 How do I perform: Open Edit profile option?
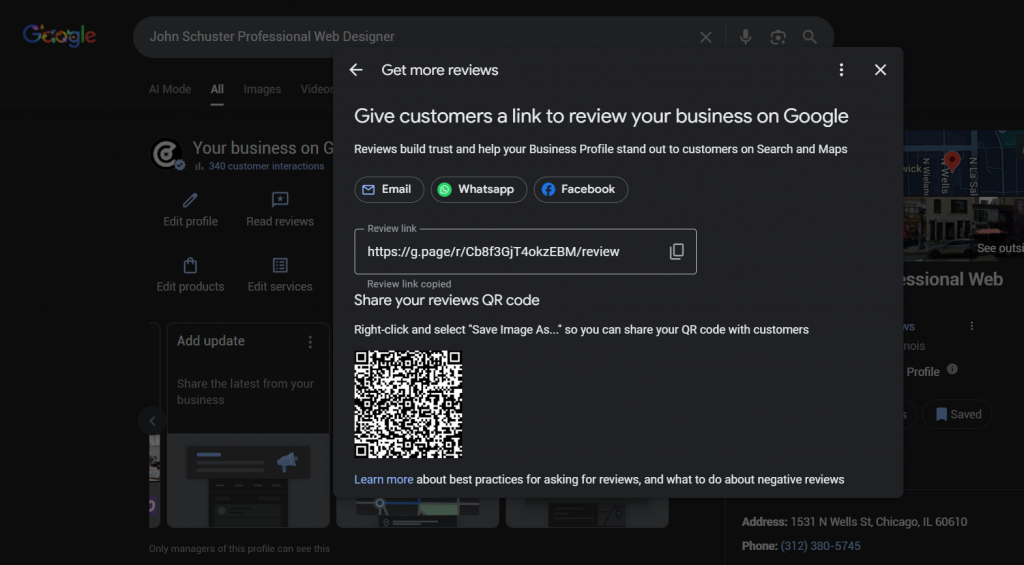190,210
